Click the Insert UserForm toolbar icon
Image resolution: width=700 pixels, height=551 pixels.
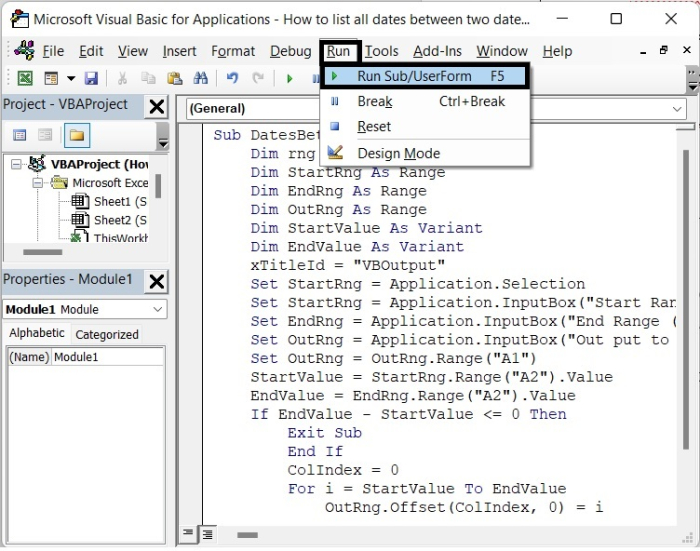(51, 78)
